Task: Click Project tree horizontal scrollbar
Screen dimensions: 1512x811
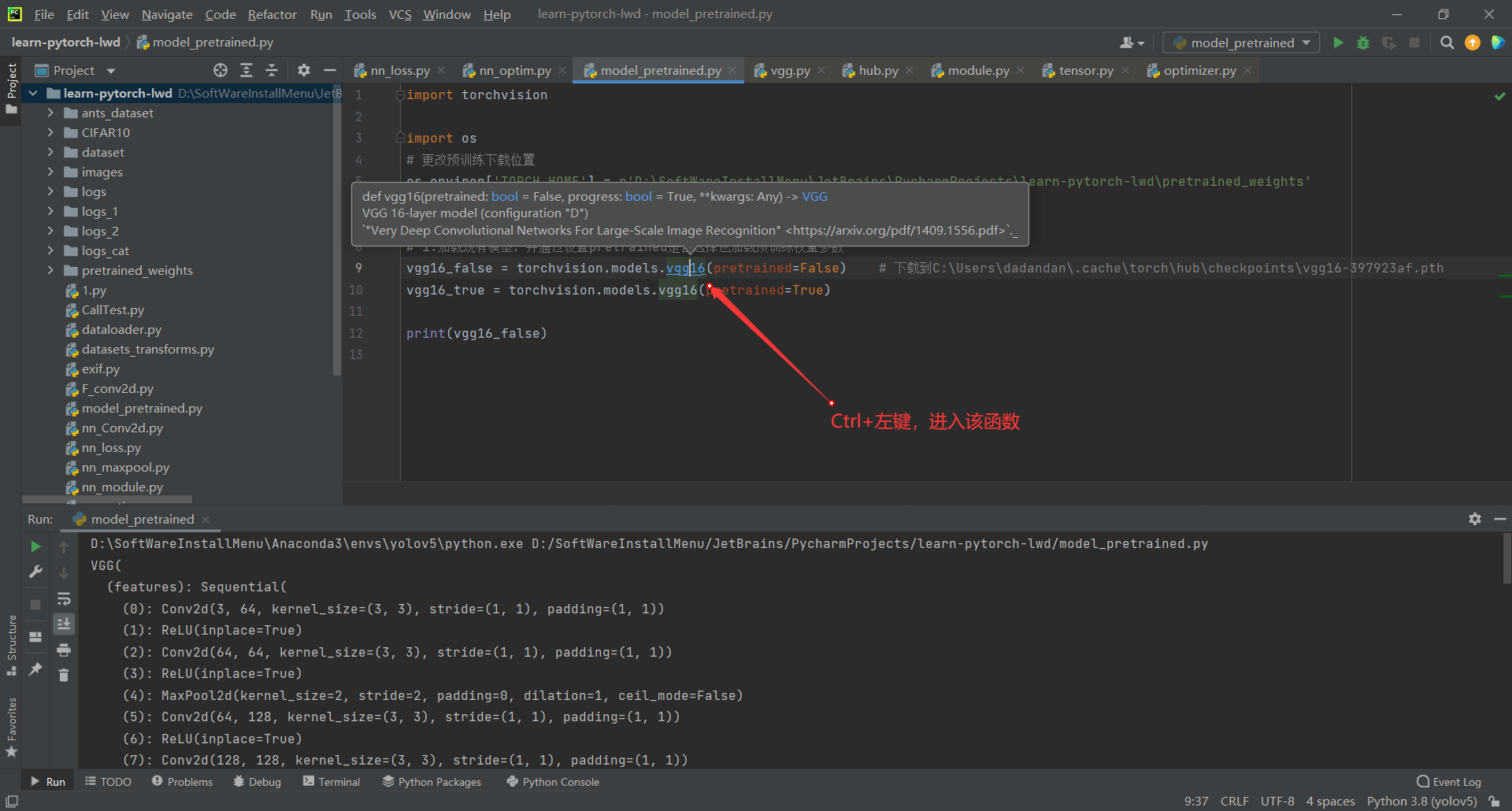Action: click(x=107, y=499)
